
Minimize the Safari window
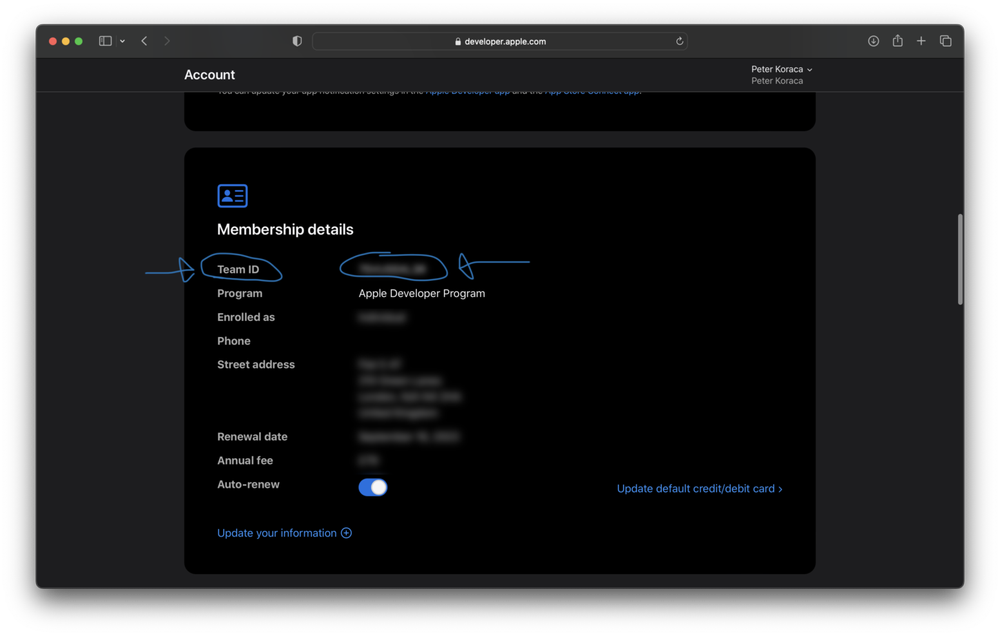(x=66, y=41)
